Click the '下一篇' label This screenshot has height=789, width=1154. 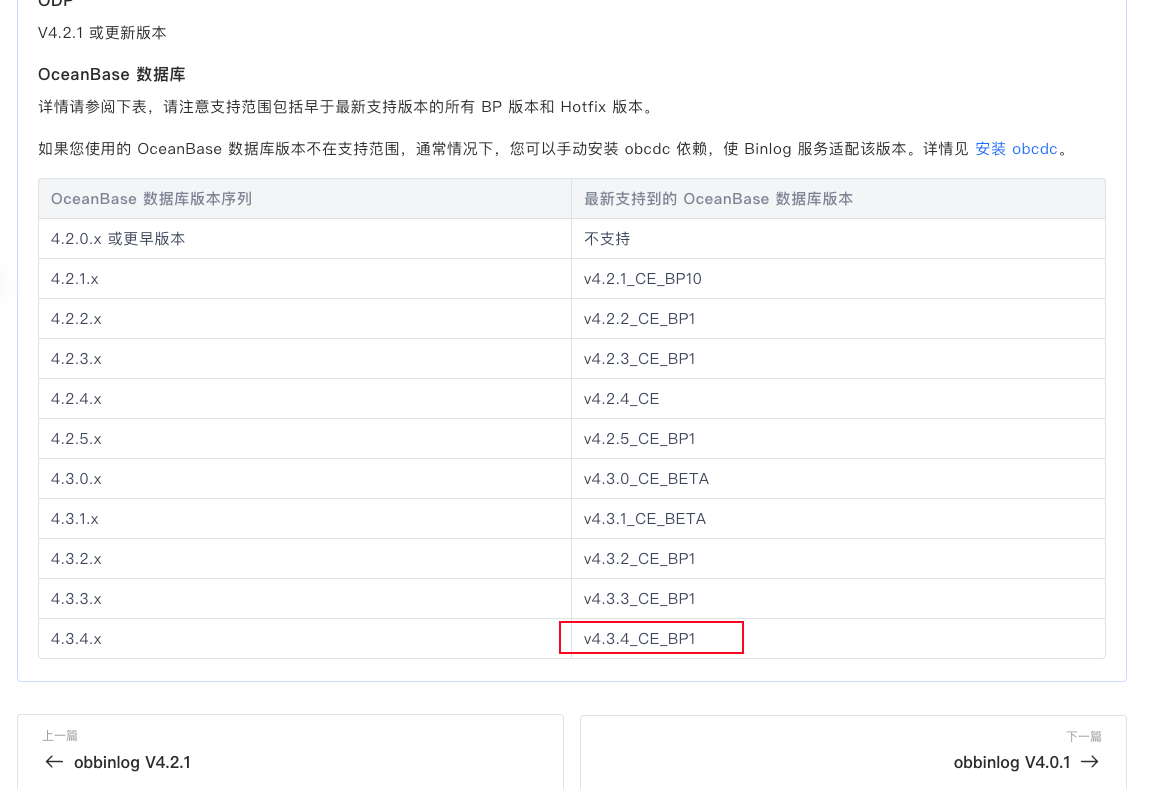[1084, 736]
